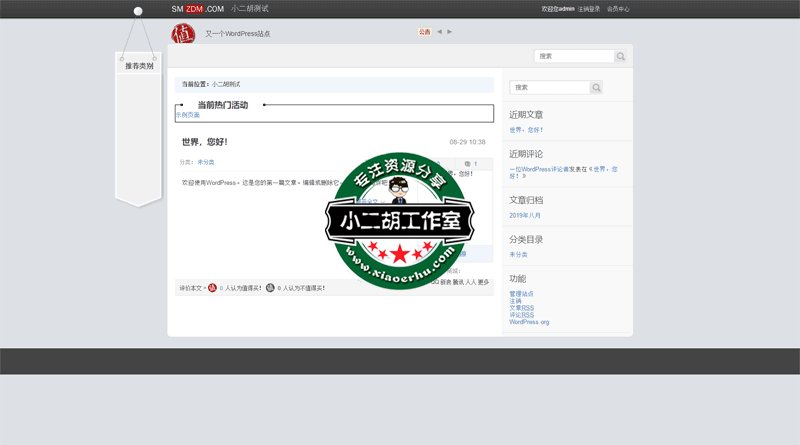The image size is (800, 445).
Task: Go to previous announcement with left arrow
Action: [x=440, y=32]
